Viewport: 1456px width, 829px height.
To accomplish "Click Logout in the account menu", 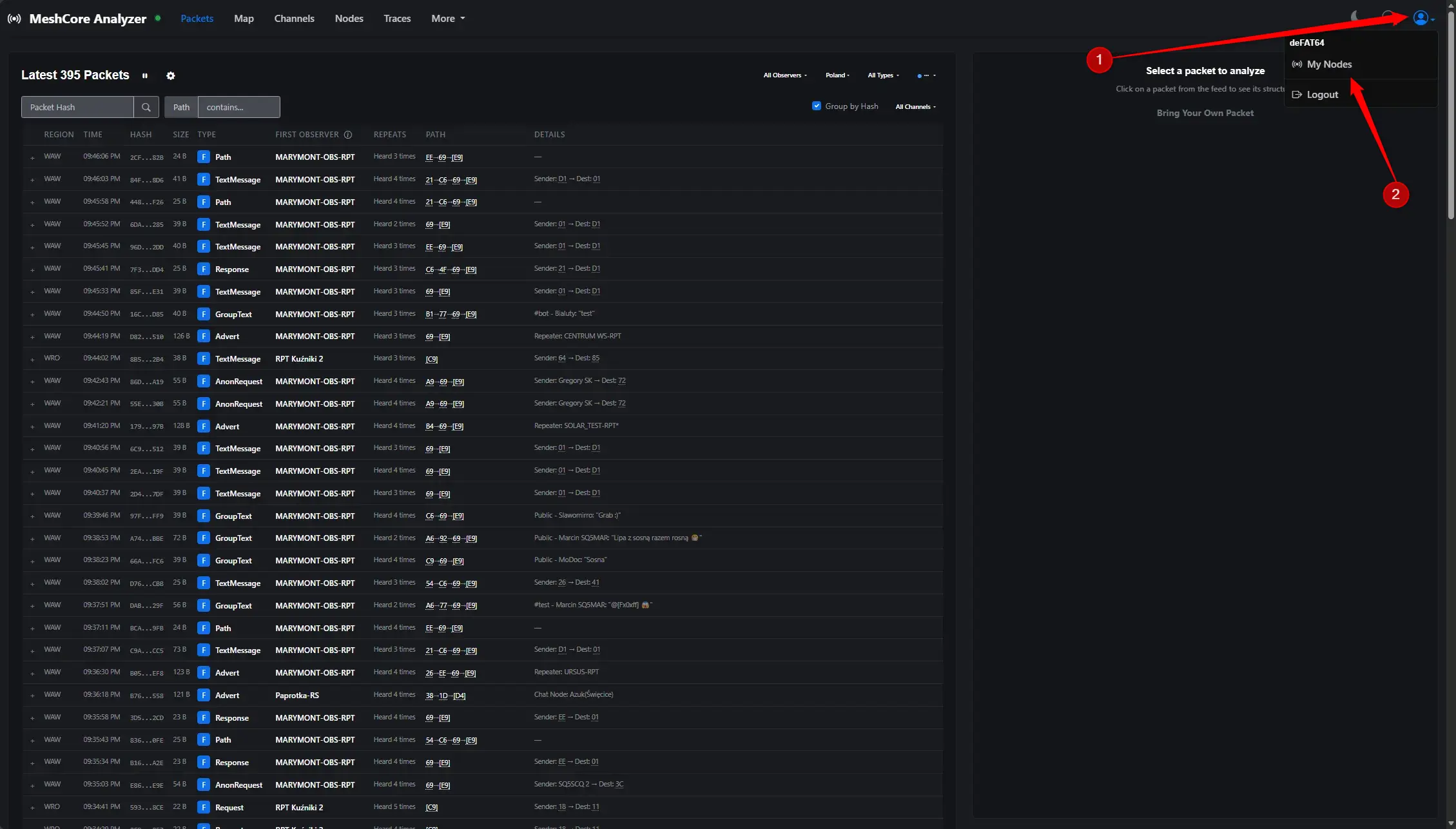I will [1322, 95].
